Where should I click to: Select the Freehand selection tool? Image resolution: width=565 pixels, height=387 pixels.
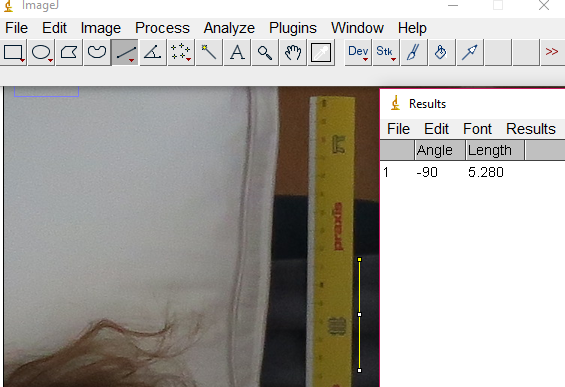(97, 53)
